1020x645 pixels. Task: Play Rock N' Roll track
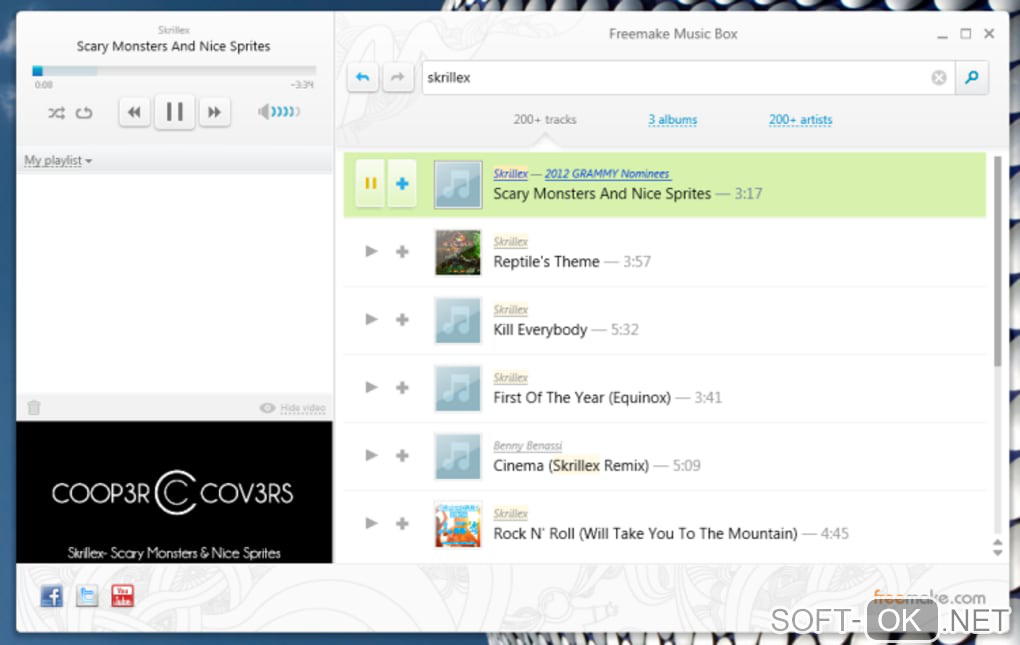click(371, 523)
